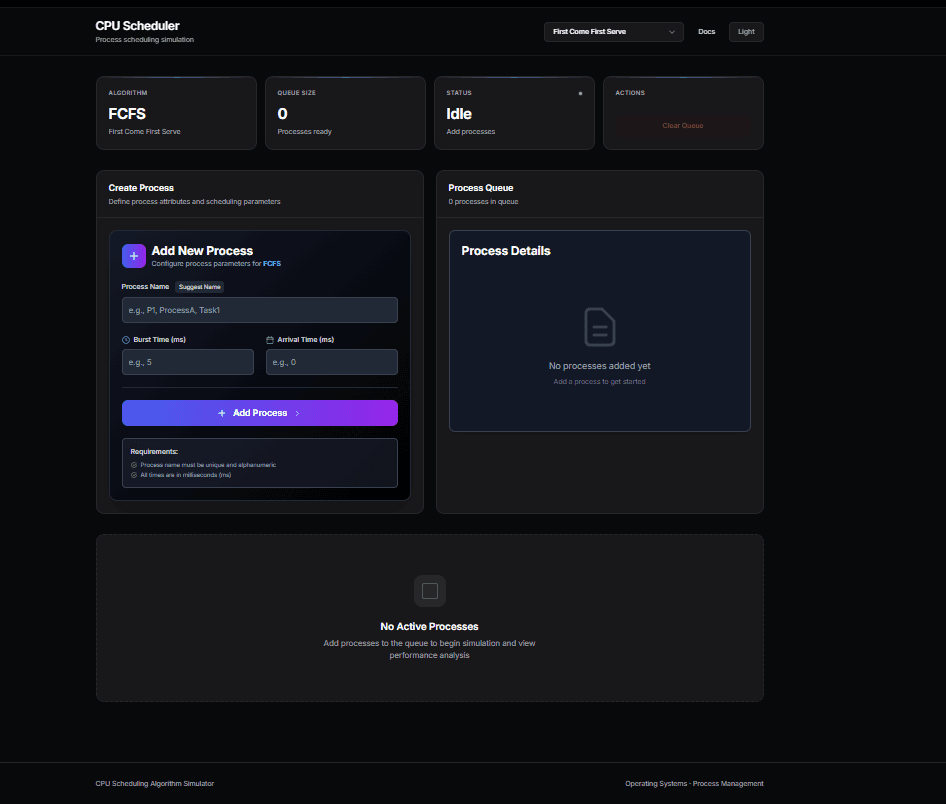Click the clock icon beside Burst Time label
Screen dimensions: 946x804
[125, 339]
